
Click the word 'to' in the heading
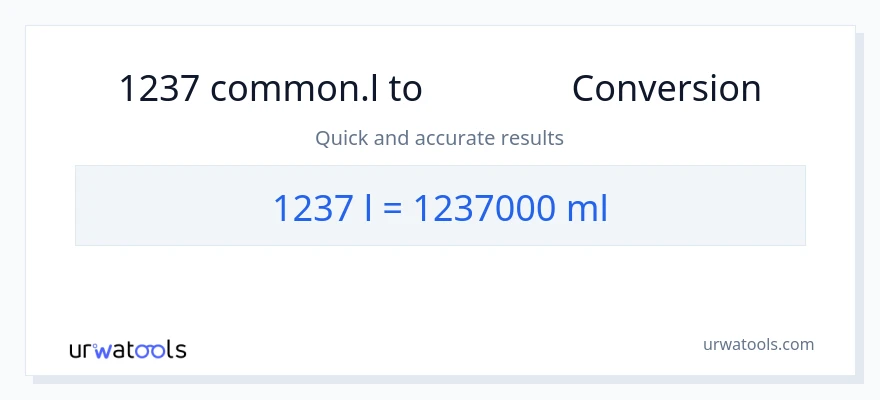coord(405,89)
